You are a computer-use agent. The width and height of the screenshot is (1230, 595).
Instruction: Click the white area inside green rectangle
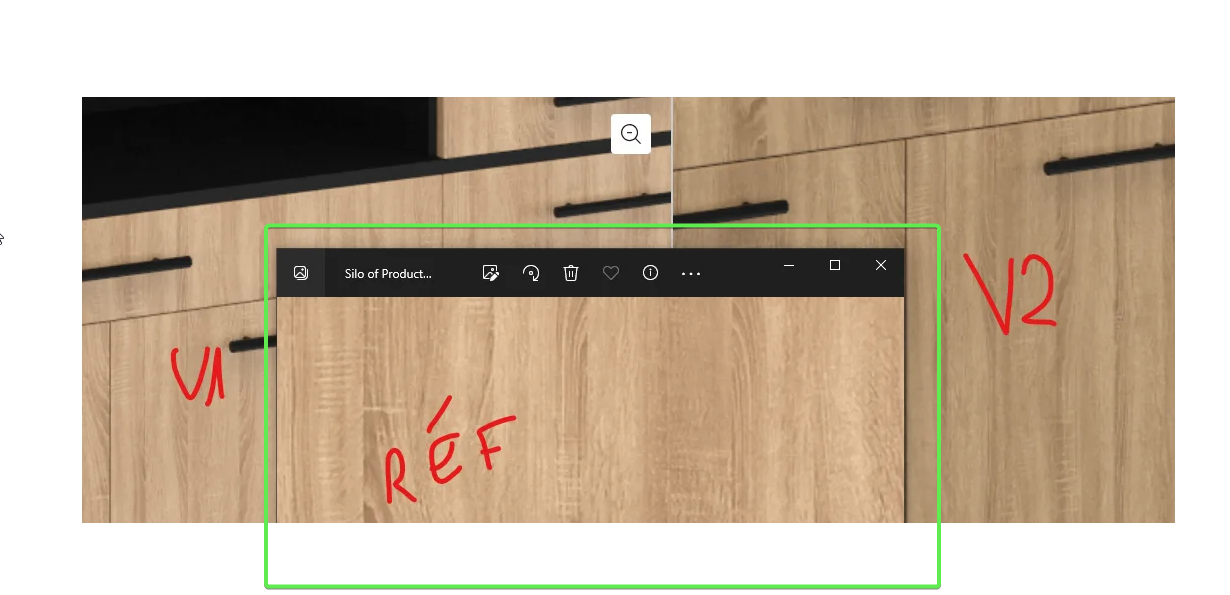pyautogui.click(x=600, y=553)
